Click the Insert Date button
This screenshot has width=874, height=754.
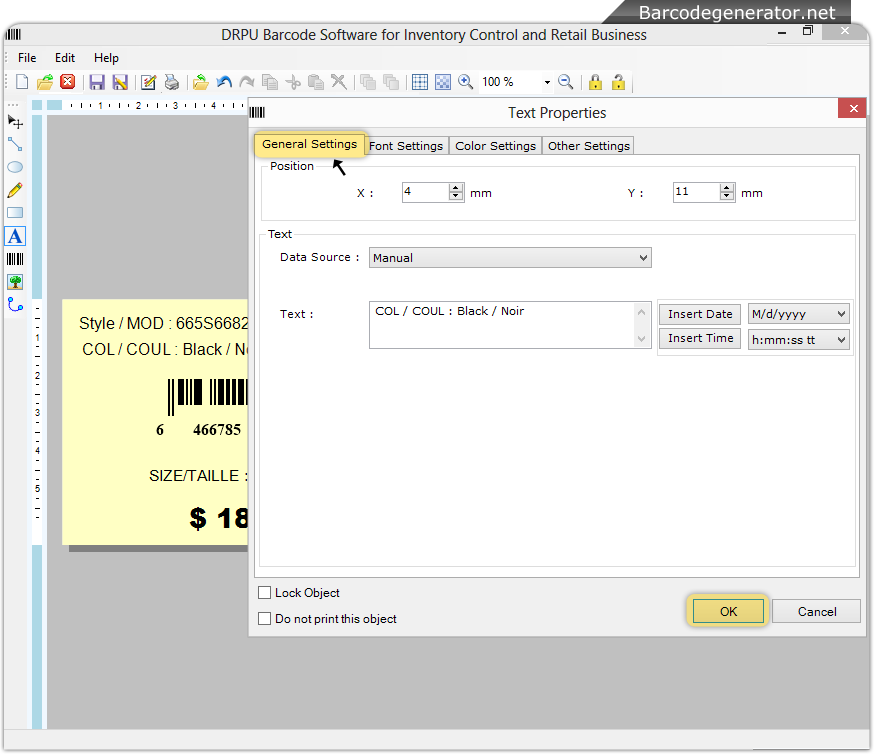700,314
